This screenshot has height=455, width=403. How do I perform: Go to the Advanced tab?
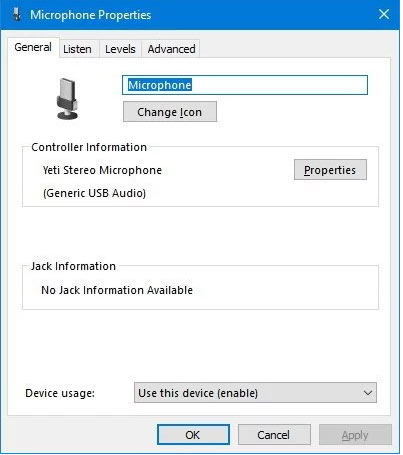[171, 49]
